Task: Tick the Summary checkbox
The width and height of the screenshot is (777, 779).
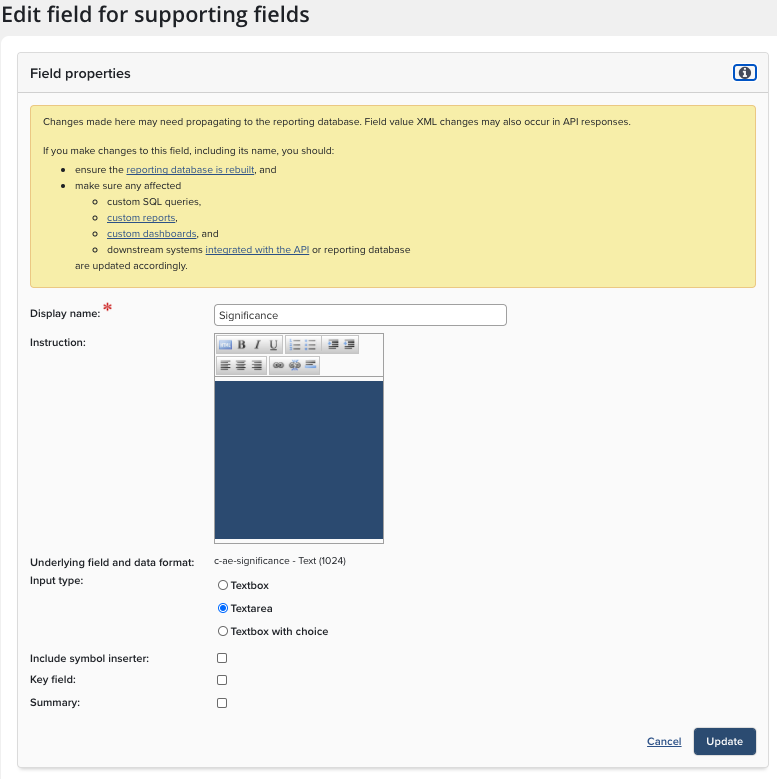Action: pos(222,703)
